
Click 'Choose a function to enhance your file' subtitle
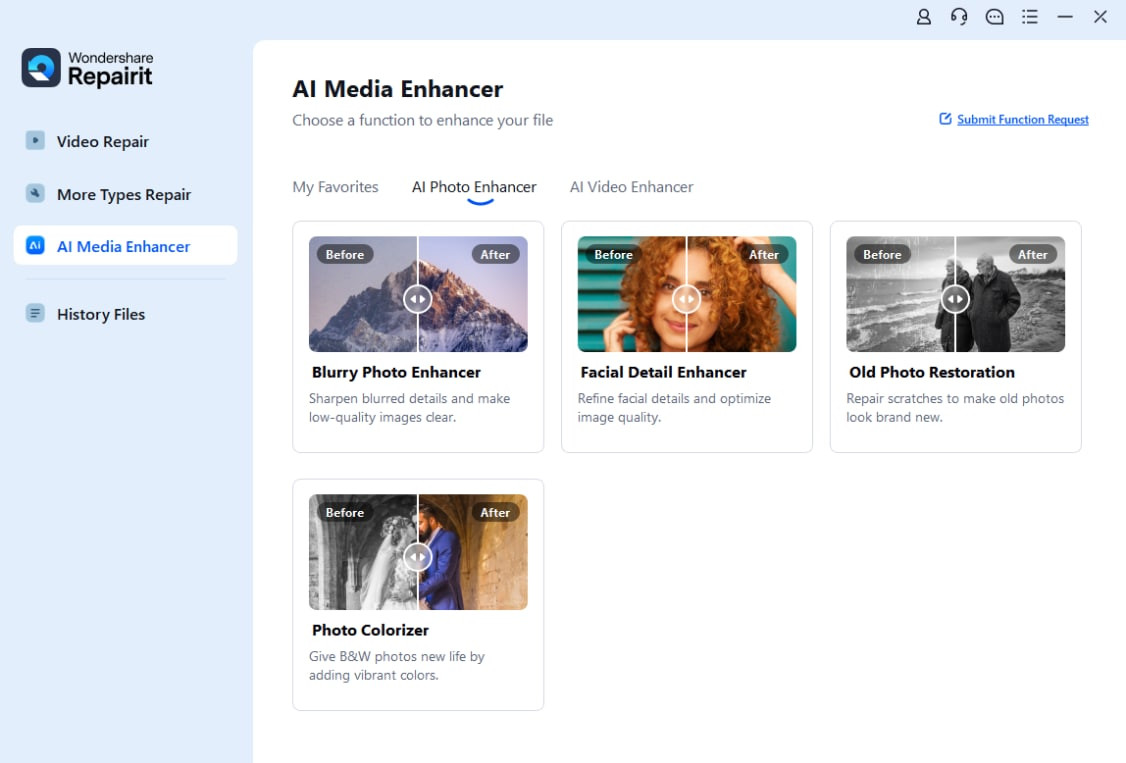pyautogui.click(x=422, y=120)
